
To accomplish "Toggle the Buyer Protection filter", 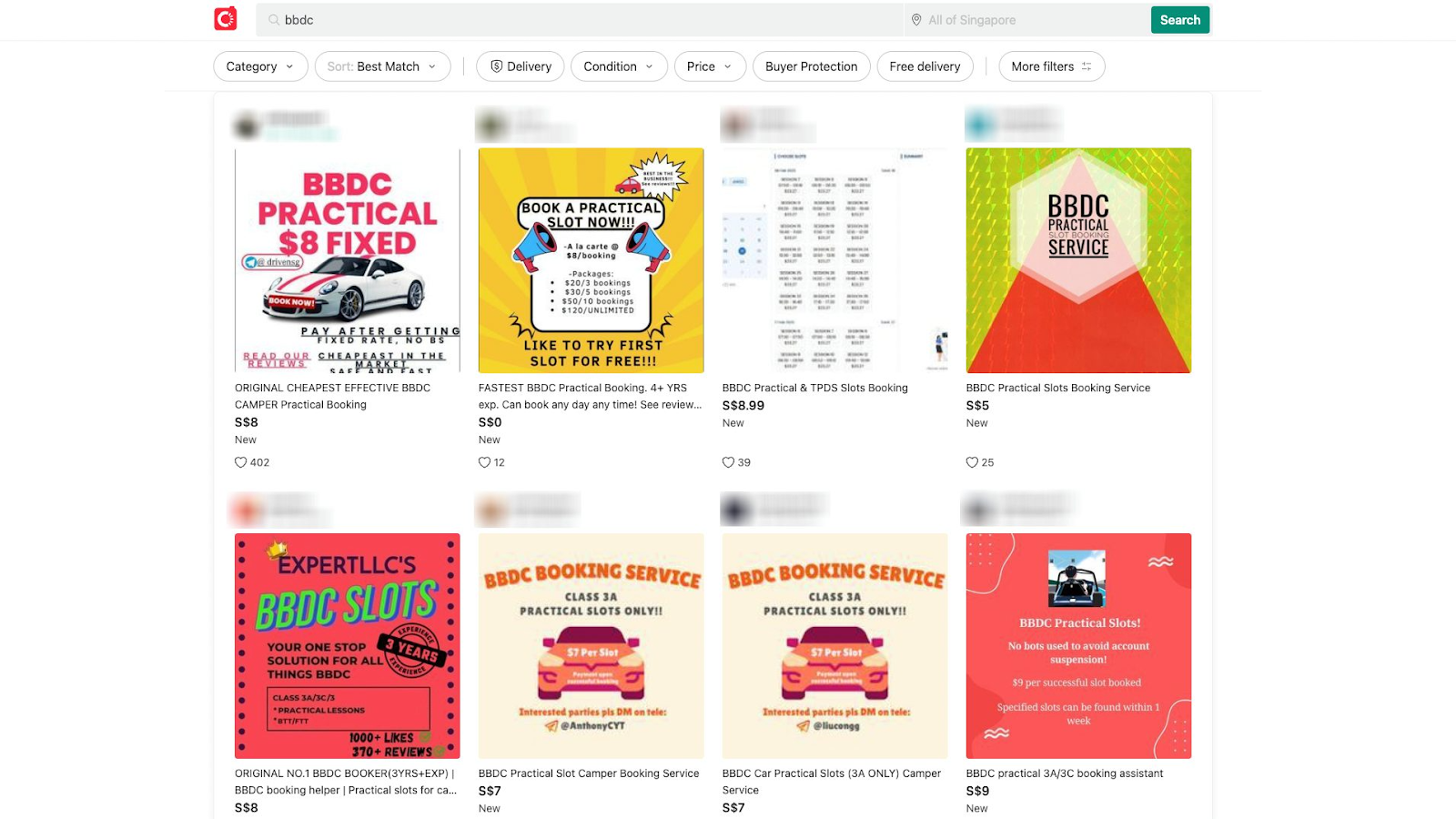I will tap(812, 66).
